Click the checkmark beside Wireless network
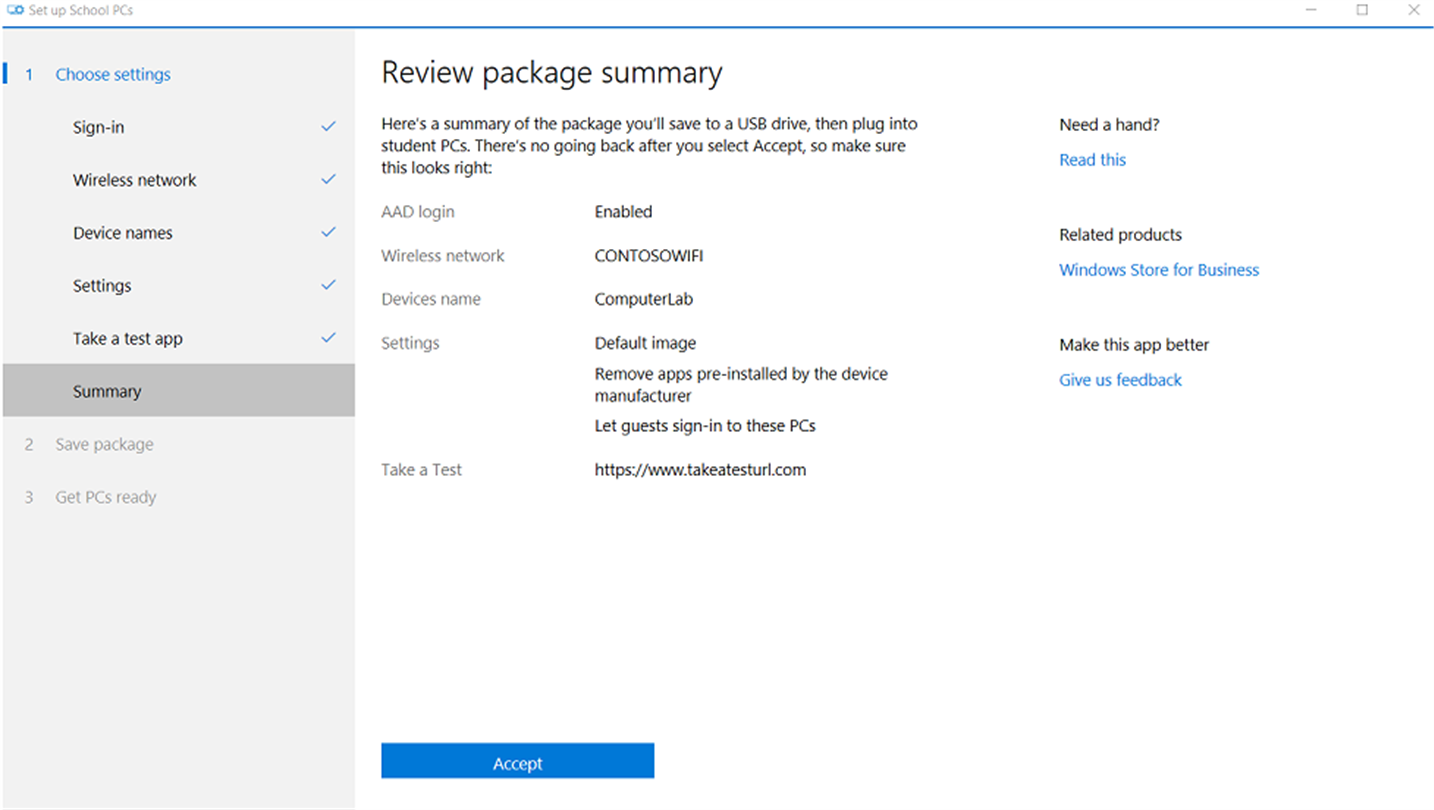 click(x=328, y=180)
